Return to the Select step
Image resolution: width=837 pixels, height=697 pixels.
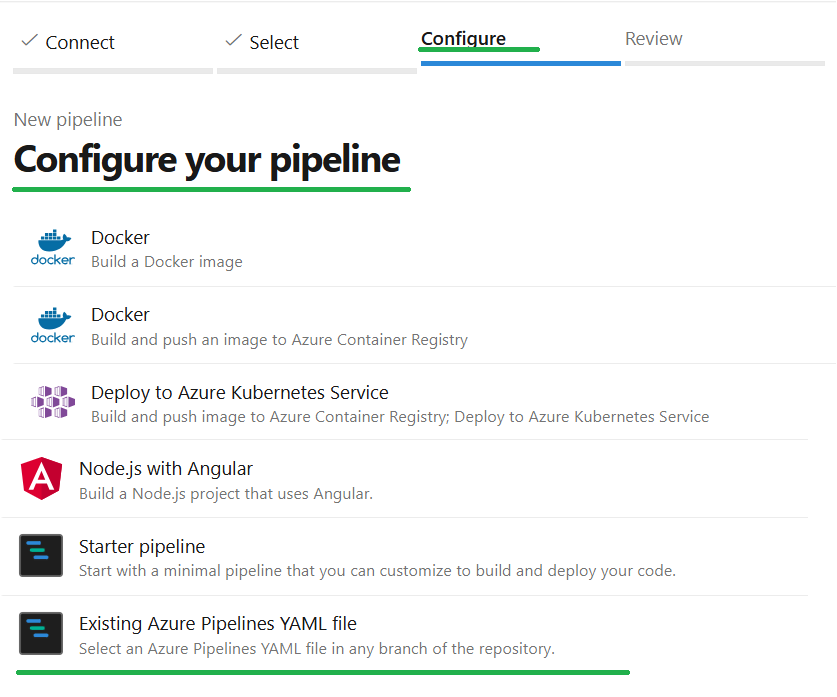pyautogui.click(x=274, y=42)
